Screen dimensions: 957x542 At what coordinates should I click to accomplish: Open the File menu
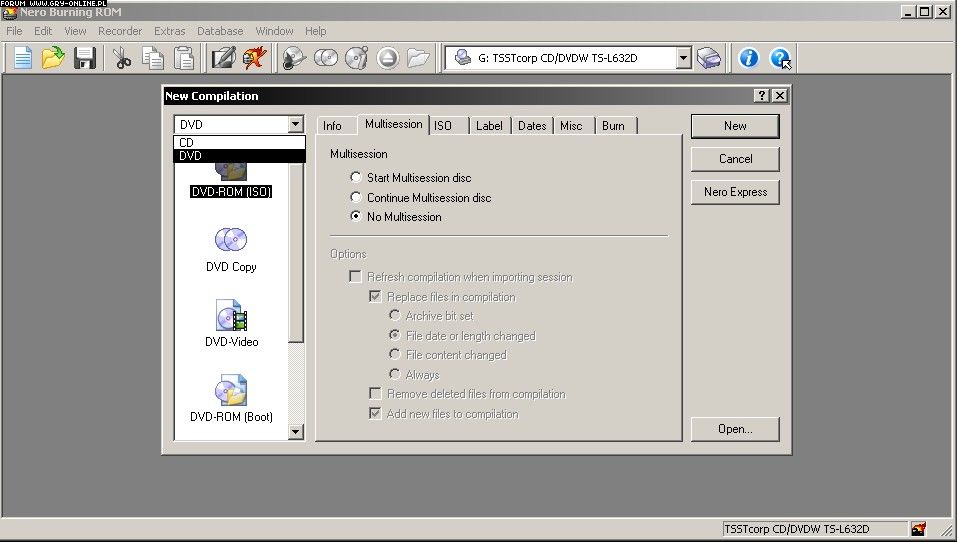(14, 31)
